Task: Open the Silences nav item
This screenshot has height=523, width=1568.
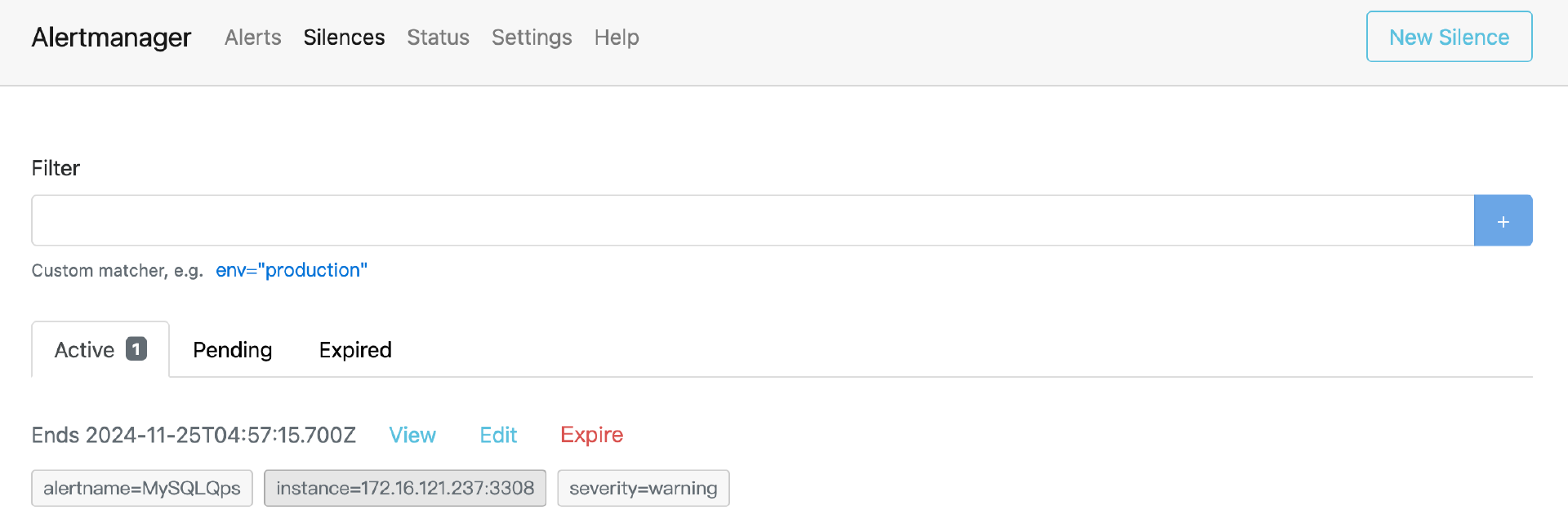Action: pos(344,38)
